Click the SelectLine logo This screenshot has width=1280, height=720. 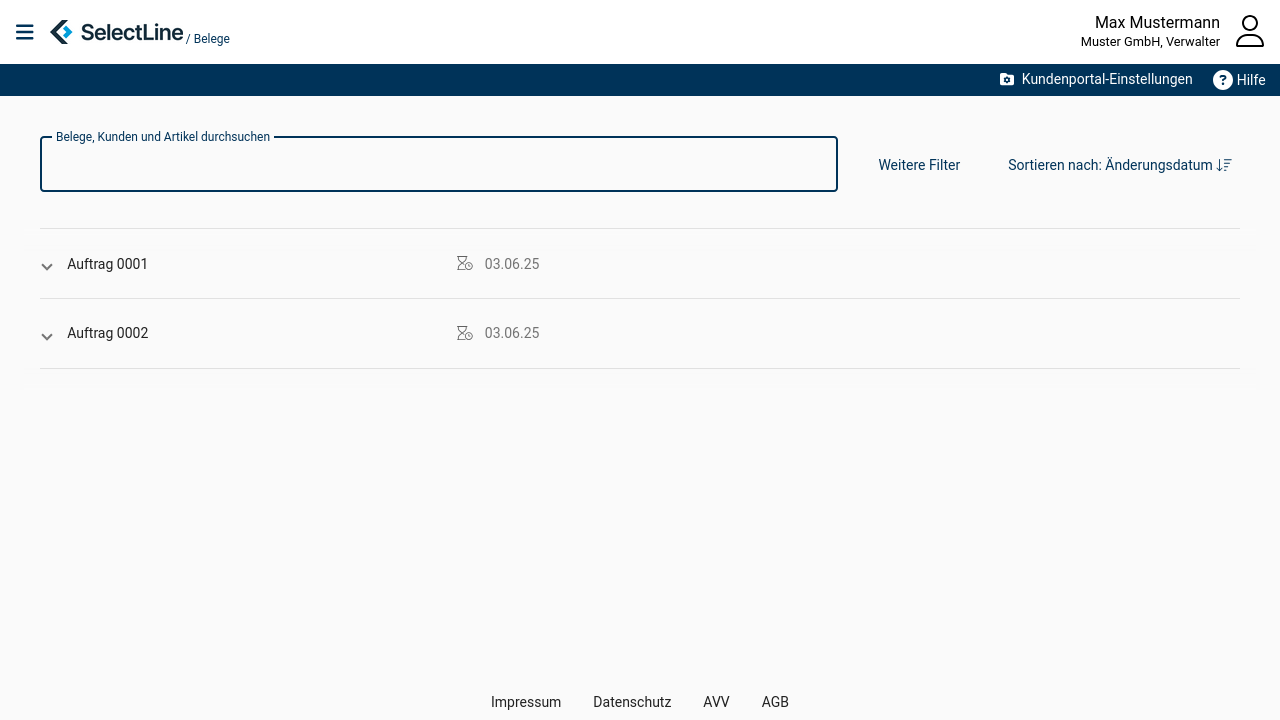116,32
